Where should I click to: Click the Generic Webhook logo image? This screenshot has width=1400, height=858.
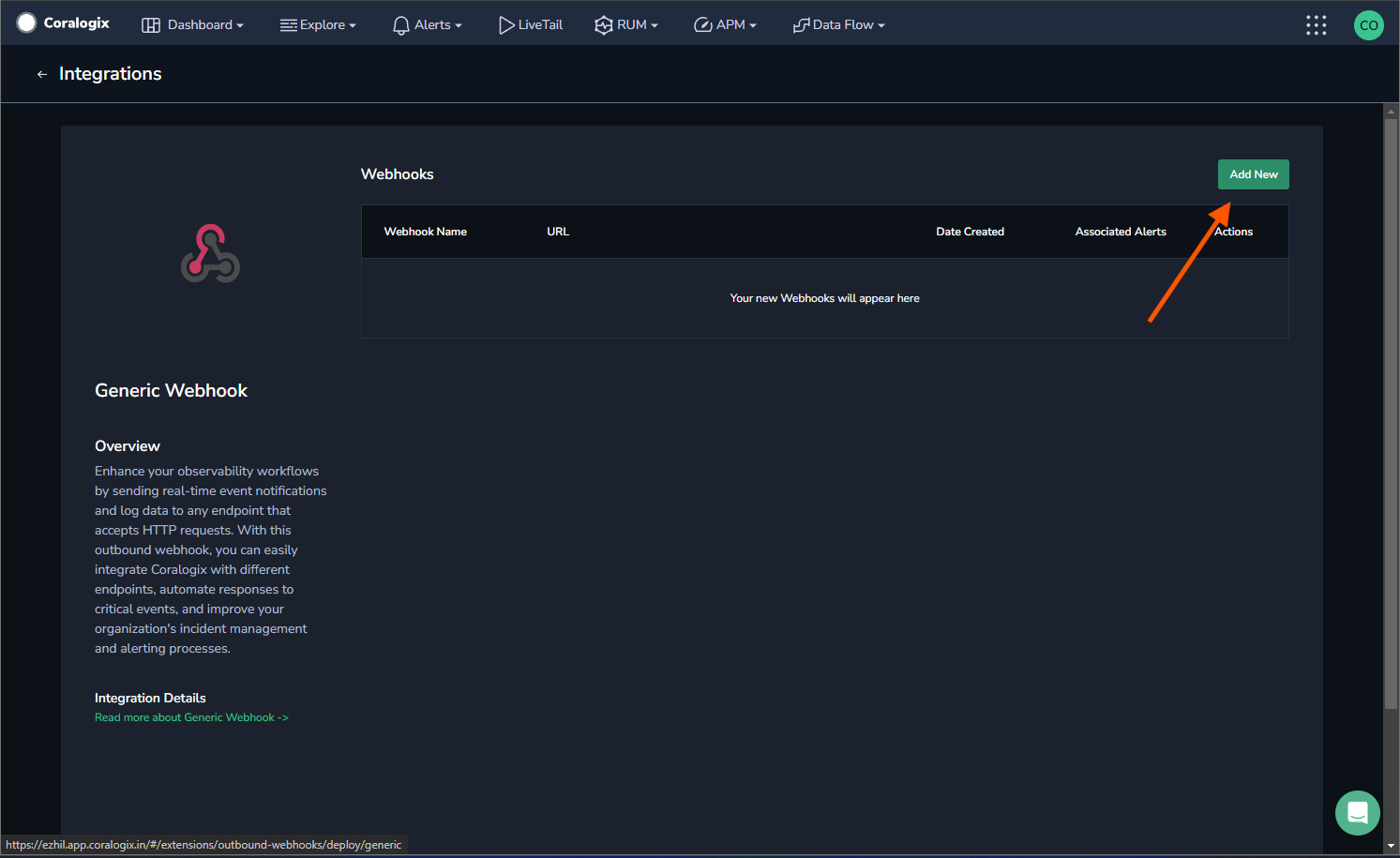(x=210, y=253)
